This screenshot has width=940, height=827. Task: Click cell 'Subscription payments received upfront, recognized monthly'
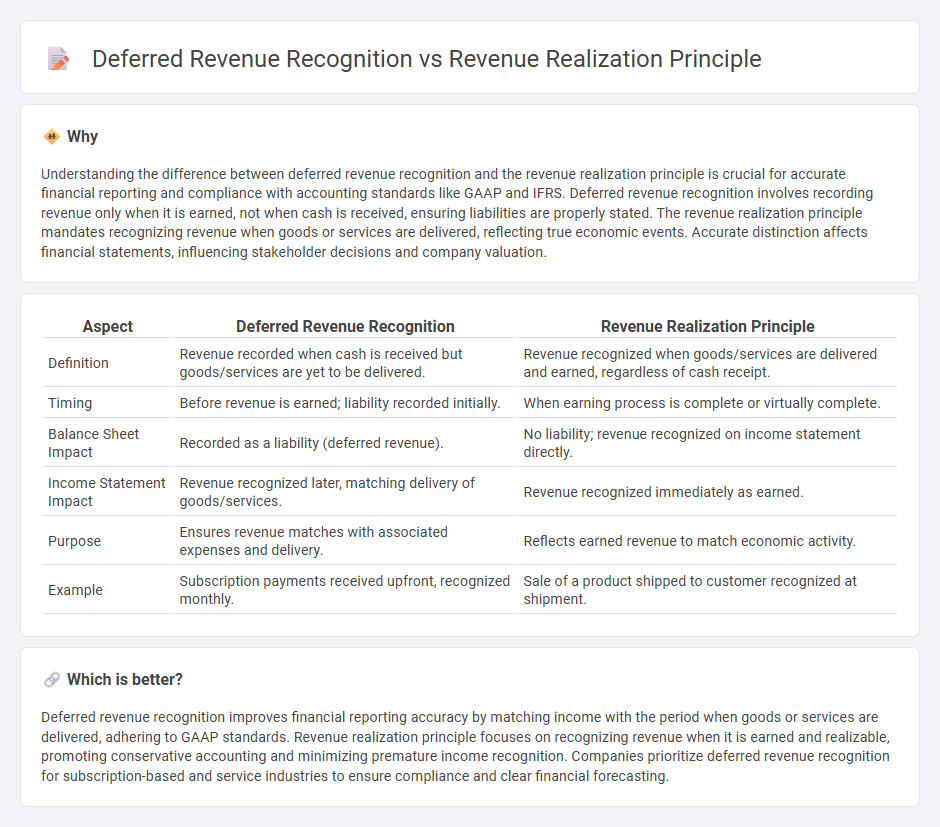click(x=345, y=590)
